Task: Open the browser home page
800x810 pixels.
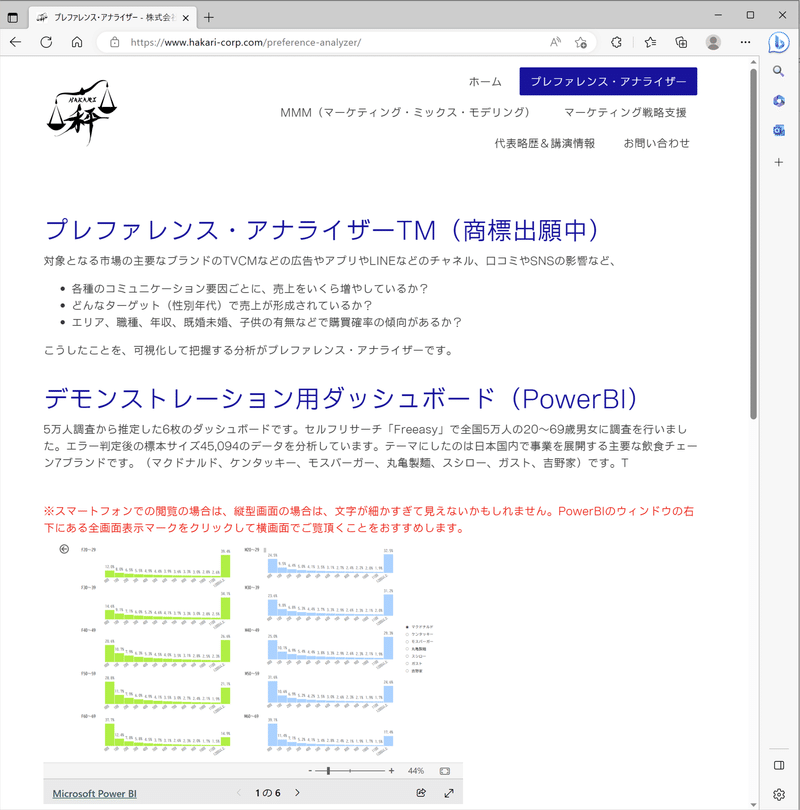Action: pyautogui.click(x=77, y=42)
